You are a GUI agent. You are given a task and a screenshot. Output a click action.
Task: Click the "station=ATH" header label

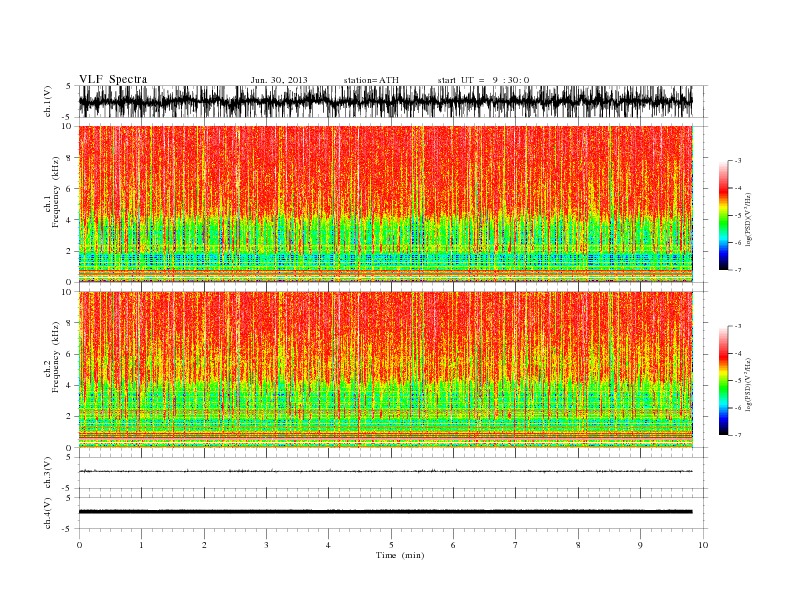point(371,80)
